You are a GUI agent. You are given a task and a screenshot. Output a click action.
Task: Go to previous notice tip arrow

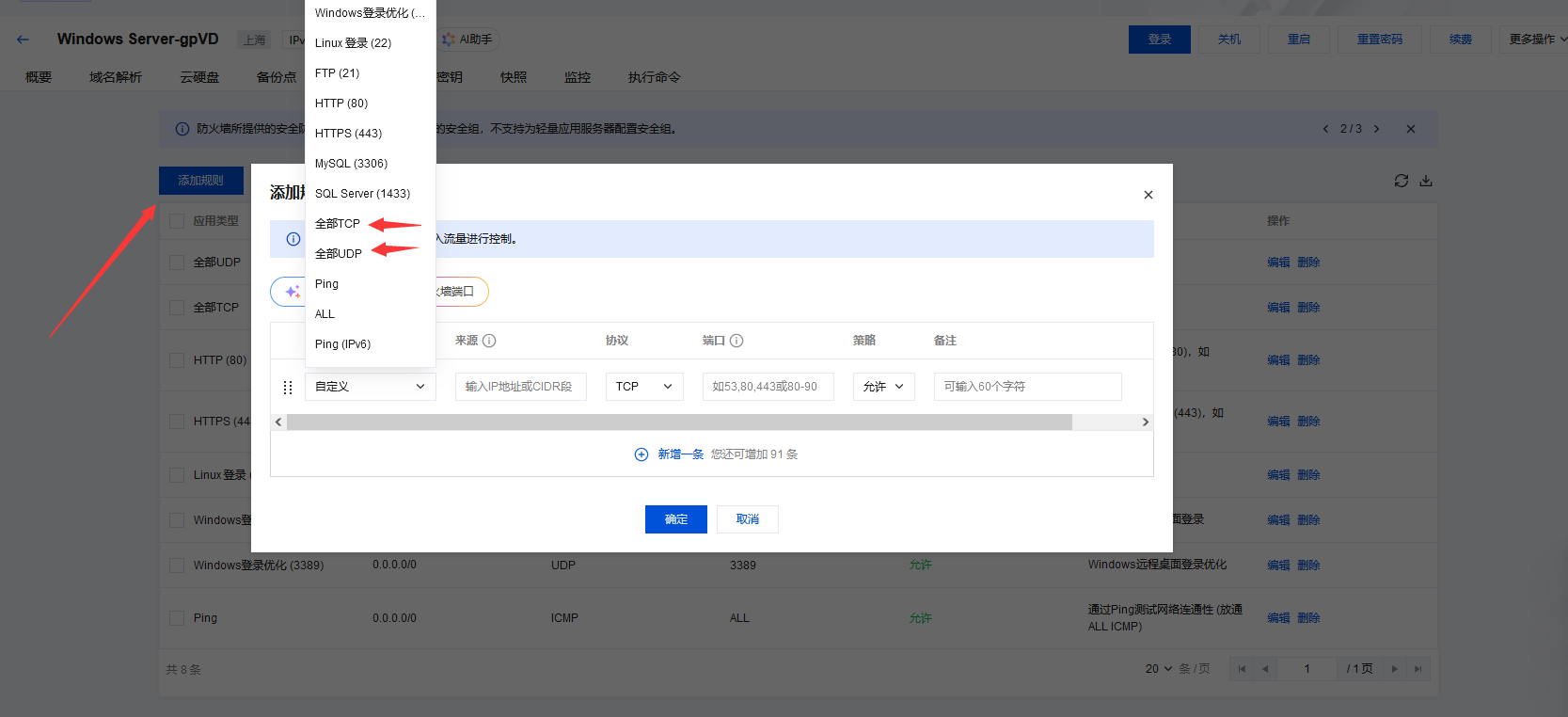(x=1325, y=129)
